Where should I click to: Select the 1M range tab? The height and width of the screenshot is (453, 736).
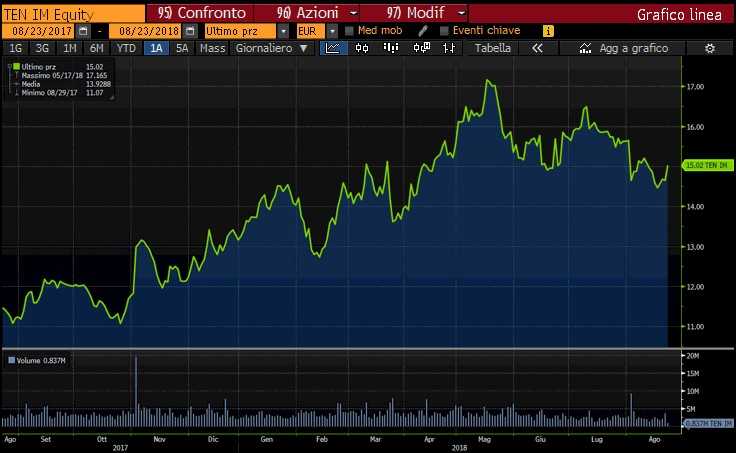(69, 48)
